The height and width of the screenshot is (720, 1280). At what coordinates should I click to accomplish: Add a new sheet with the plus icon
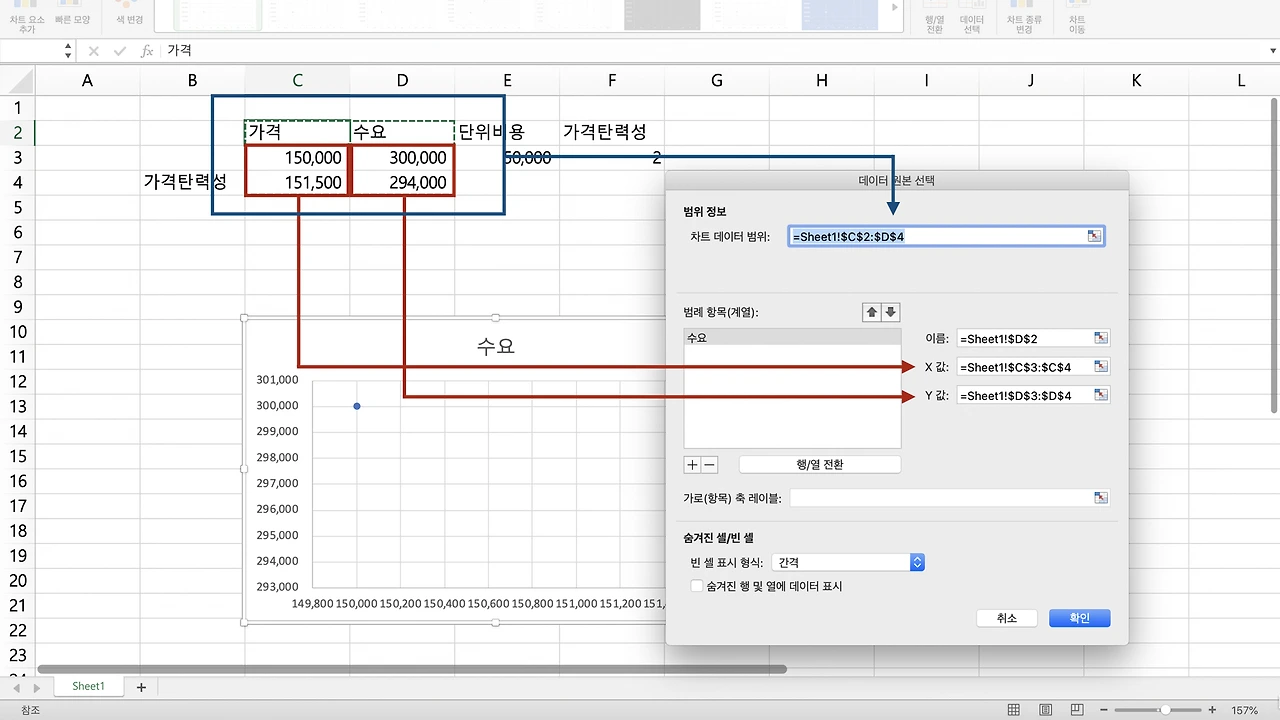141,687
